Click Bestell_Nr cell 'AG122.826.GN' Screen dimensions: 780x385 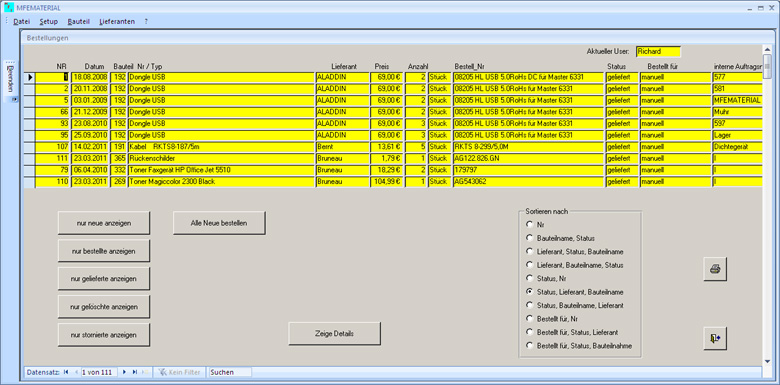(528, 158)
